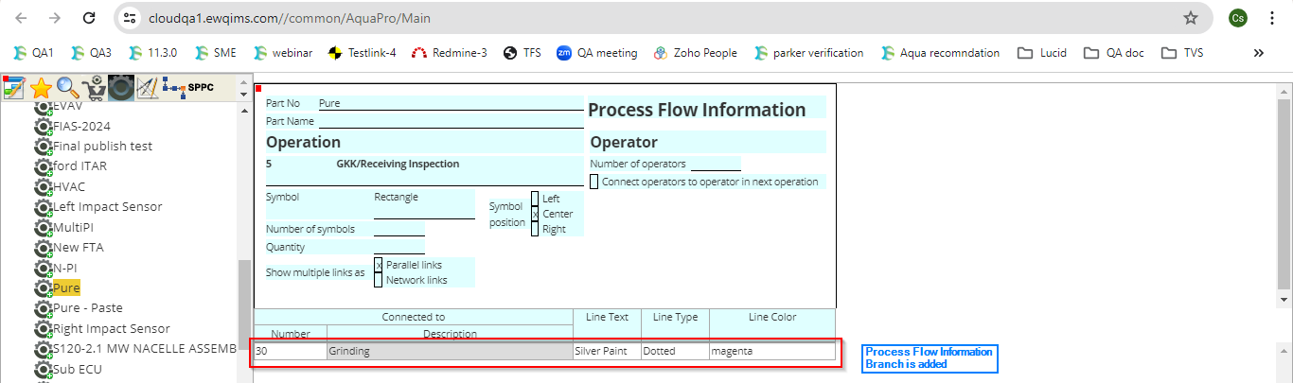Open the QA meeting bookmark

pyautogui.click(x=597, y=53)
